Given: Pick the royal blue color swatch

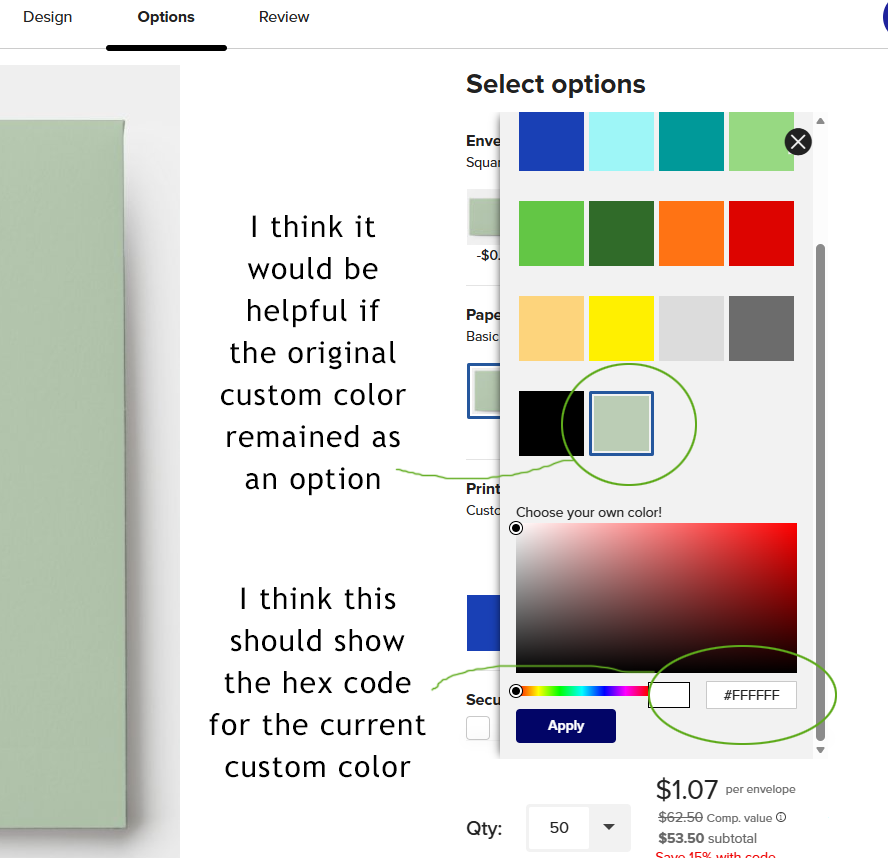Looking at the screenshot, I should pos(551,141).
